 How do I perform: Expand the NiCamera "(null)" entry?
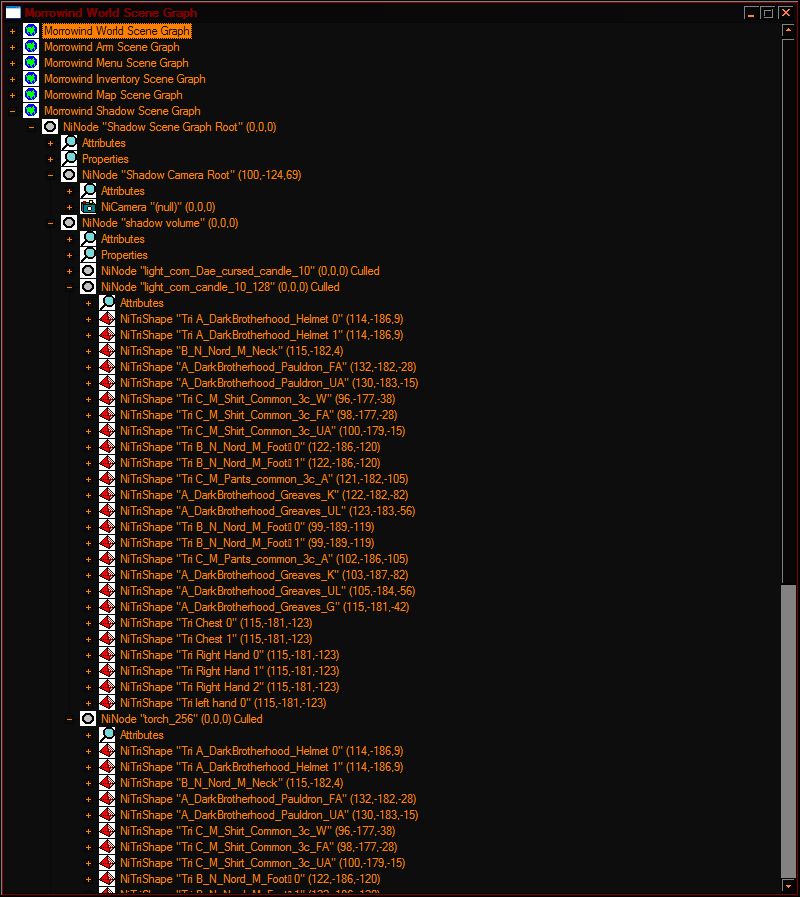coord(69,207)
